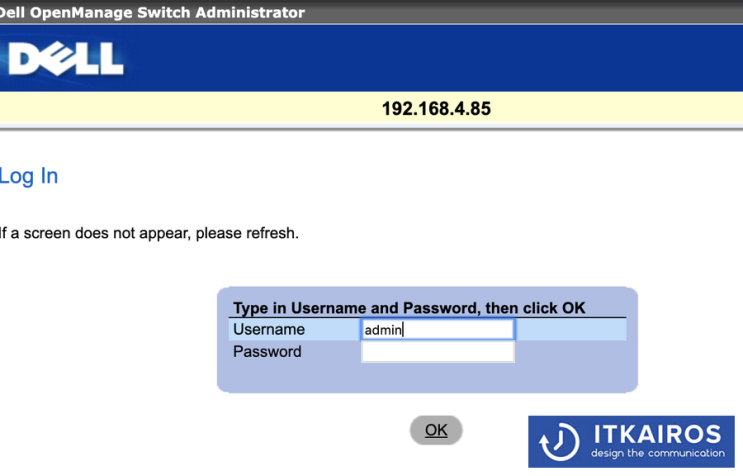Screen dimensions: 743x476
Task: Click the "design the communication" tagline
Action: [x=656, y=454]
